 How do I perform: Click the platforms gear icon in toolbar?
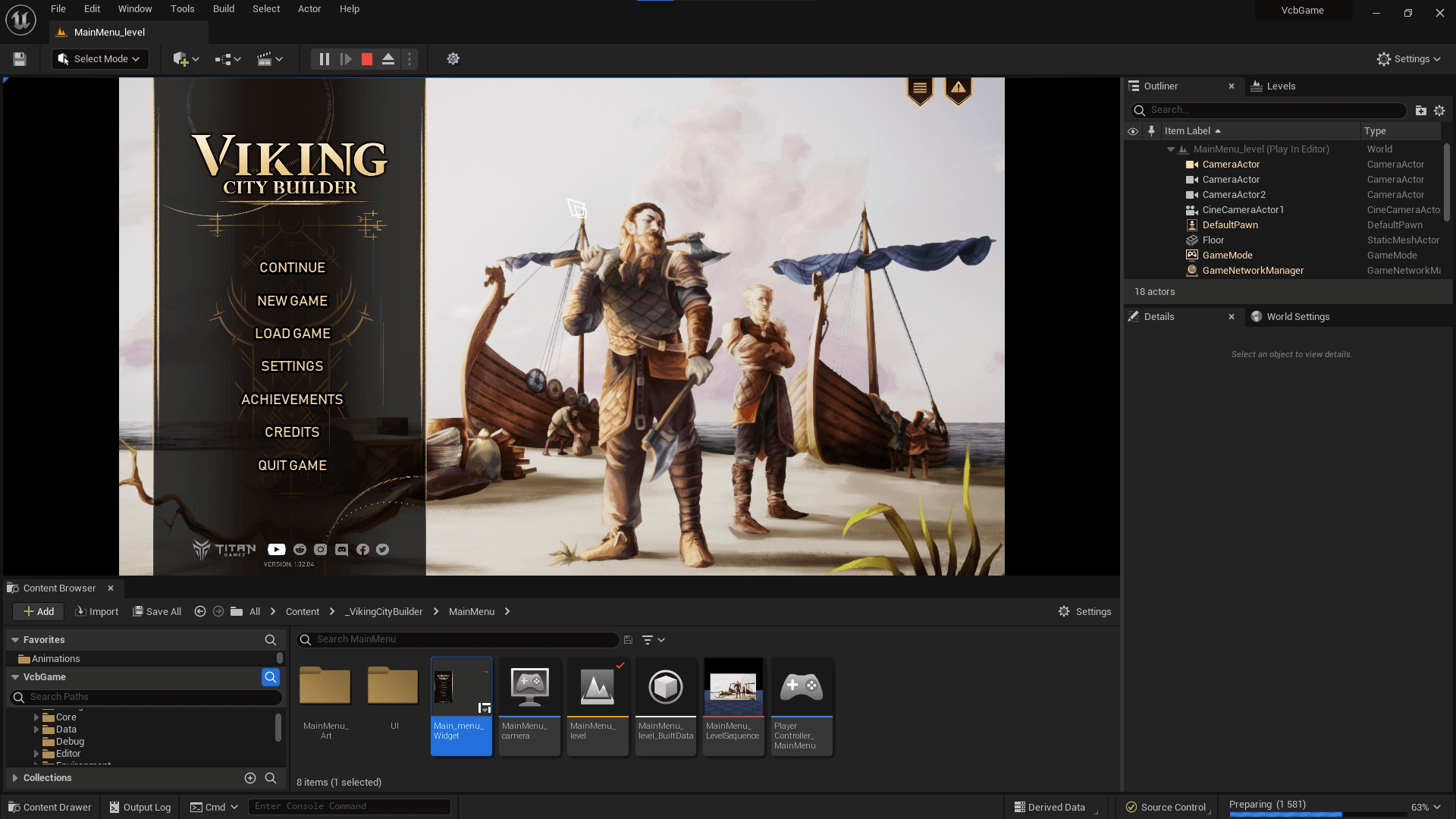point(453,59)
